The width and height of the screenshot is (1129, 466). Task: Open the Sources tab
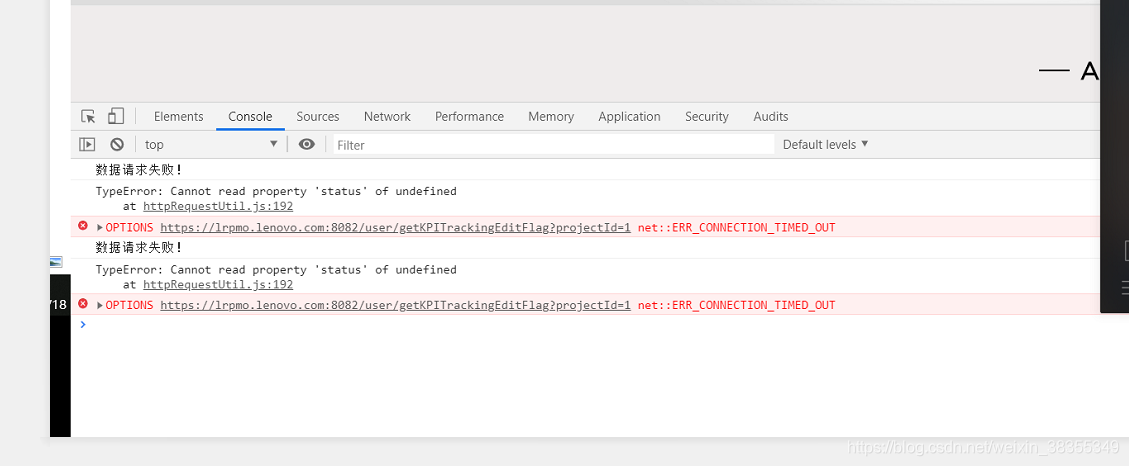click(x=318, y=117)
